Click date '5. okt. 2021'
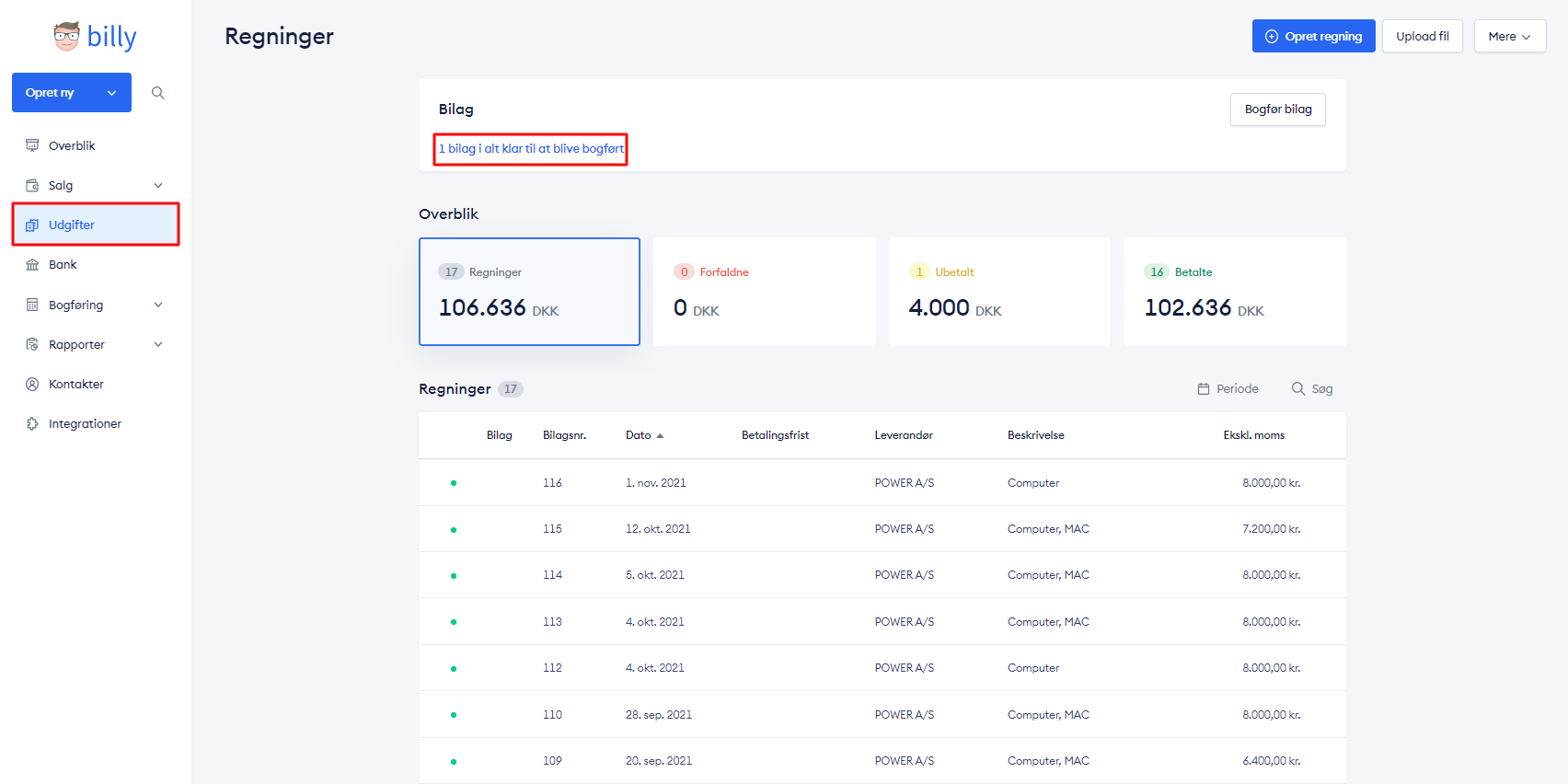Image resolution: width=1568 pixels, height=784 pixels. click(x=655, y=575)
